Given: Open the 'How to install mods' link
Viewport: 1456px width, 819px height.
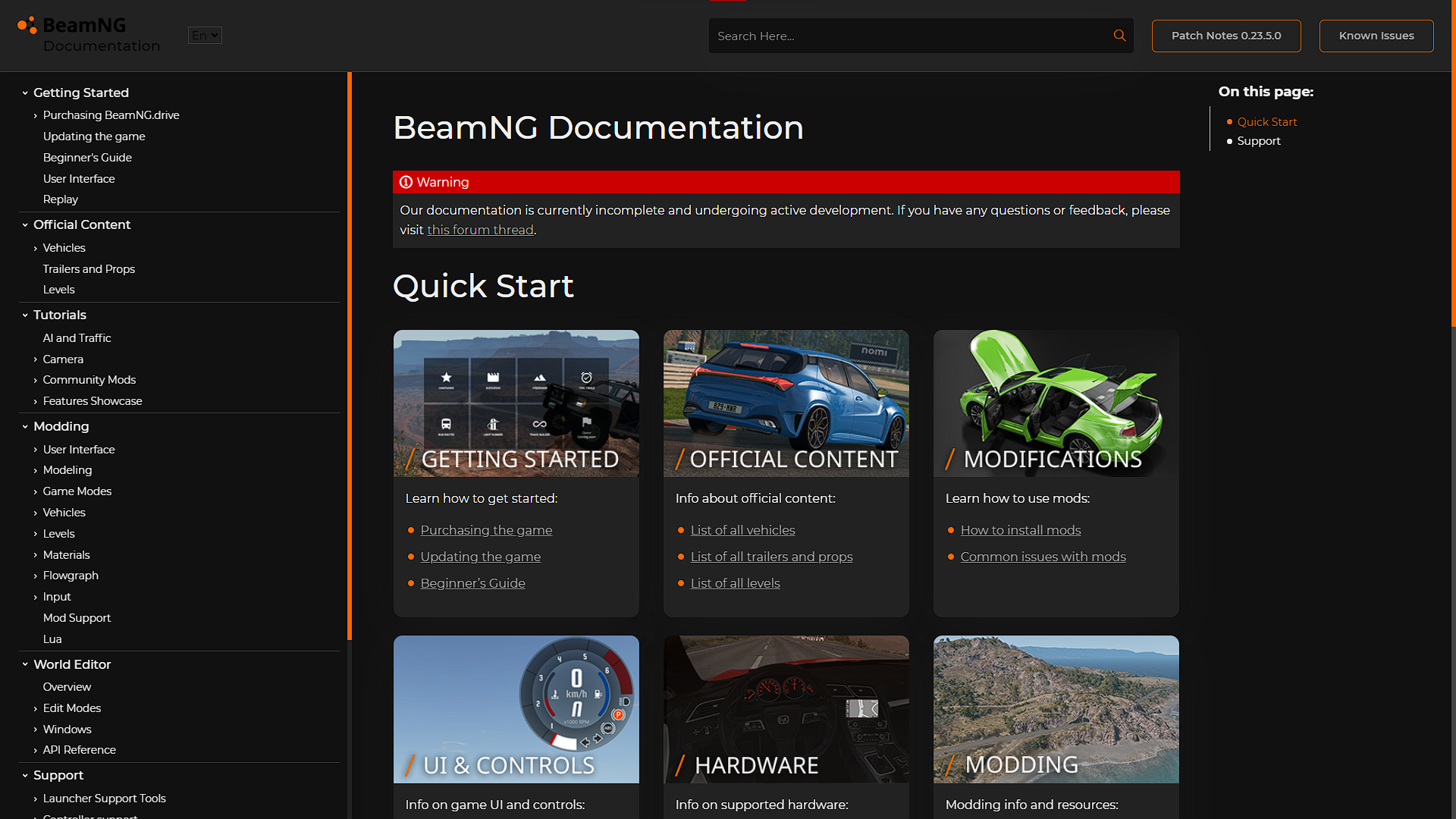Looking at the screenshot, I should coord(1020,530).
